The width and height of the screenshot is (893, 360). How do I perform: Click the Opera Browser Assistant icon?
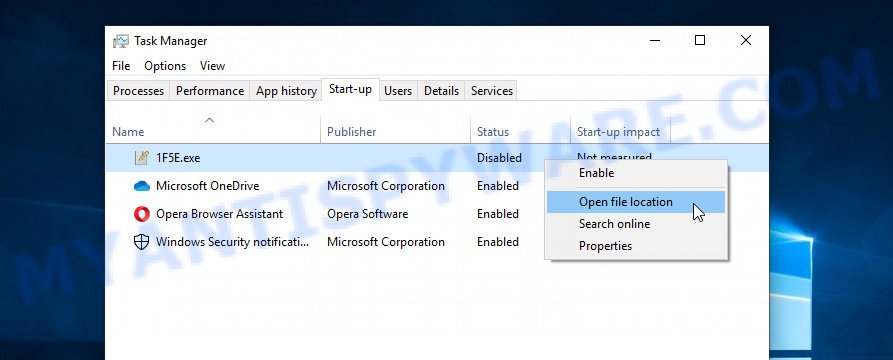pos(141,214)
